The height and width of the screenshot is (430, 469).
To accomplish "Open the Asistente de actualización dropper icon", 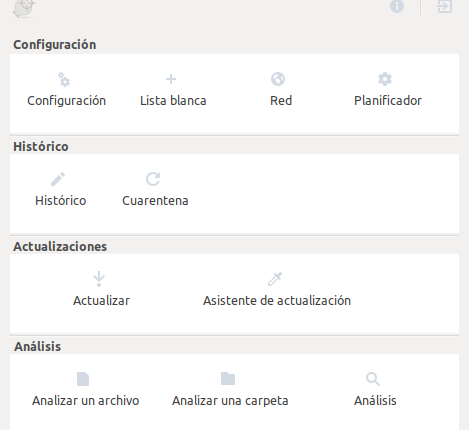I will coord(275,279).
